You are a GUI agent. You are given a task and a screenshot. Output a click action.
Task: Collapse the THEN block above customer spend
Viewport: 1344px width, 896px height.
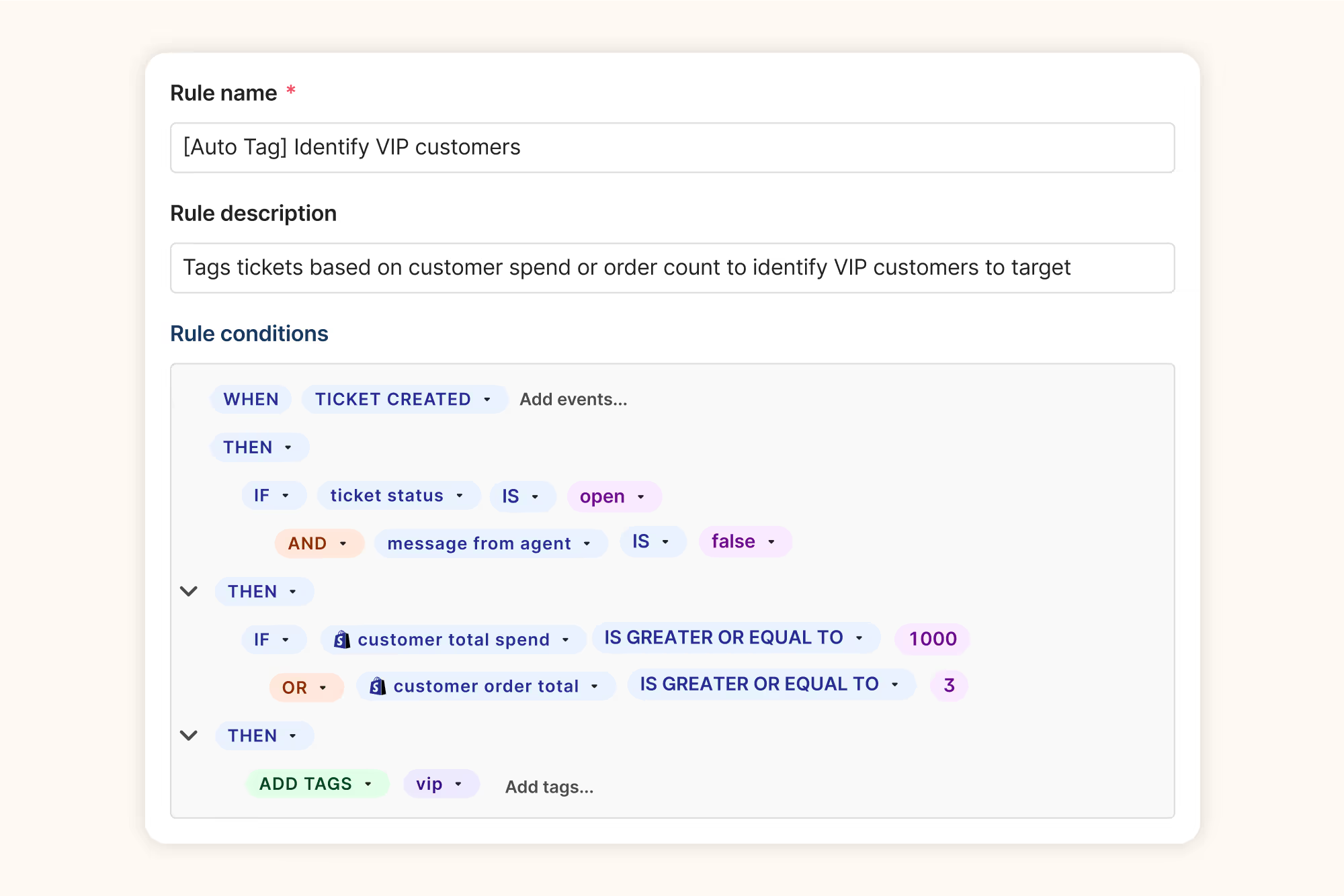[189, 592]
